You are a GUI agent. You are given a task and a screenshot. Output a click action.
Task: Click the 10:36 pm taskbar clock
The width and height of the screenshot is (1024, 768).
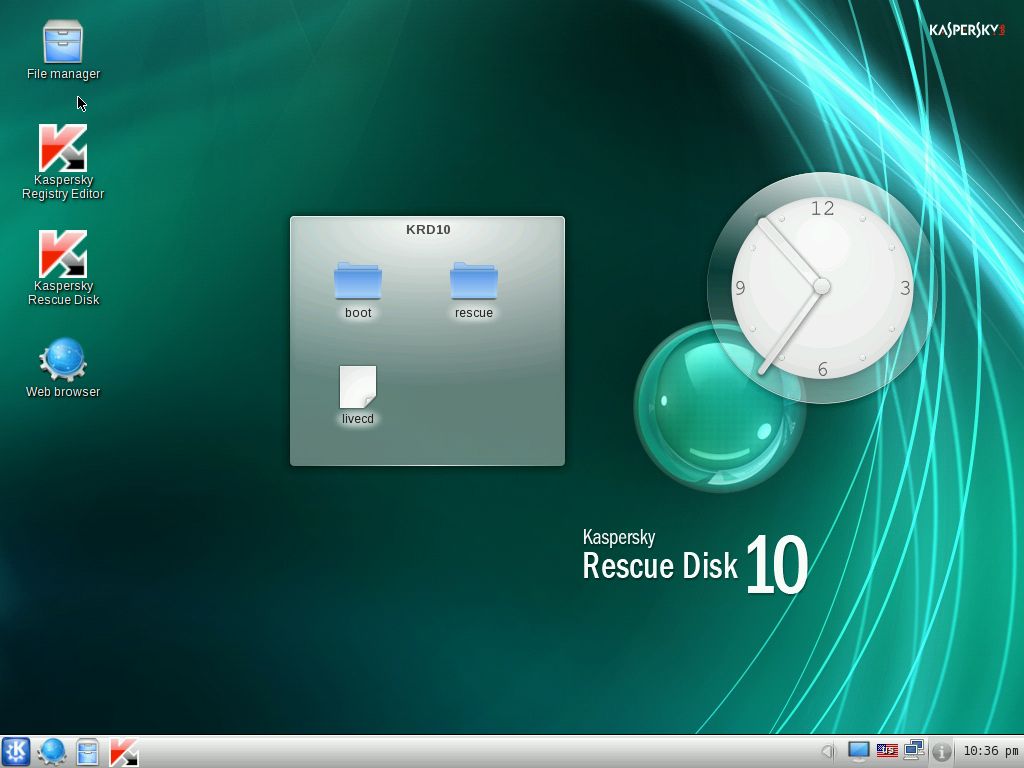(x=991, y=752)
